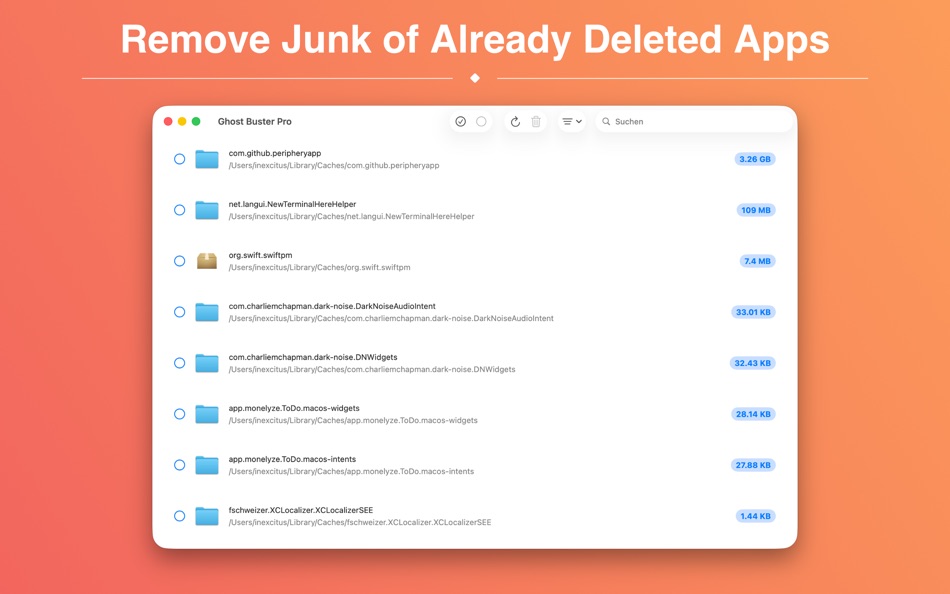Click the app.monelyze.ToDo.macos-widgets name
950x594 pixels.
click(x=294, y=408)
